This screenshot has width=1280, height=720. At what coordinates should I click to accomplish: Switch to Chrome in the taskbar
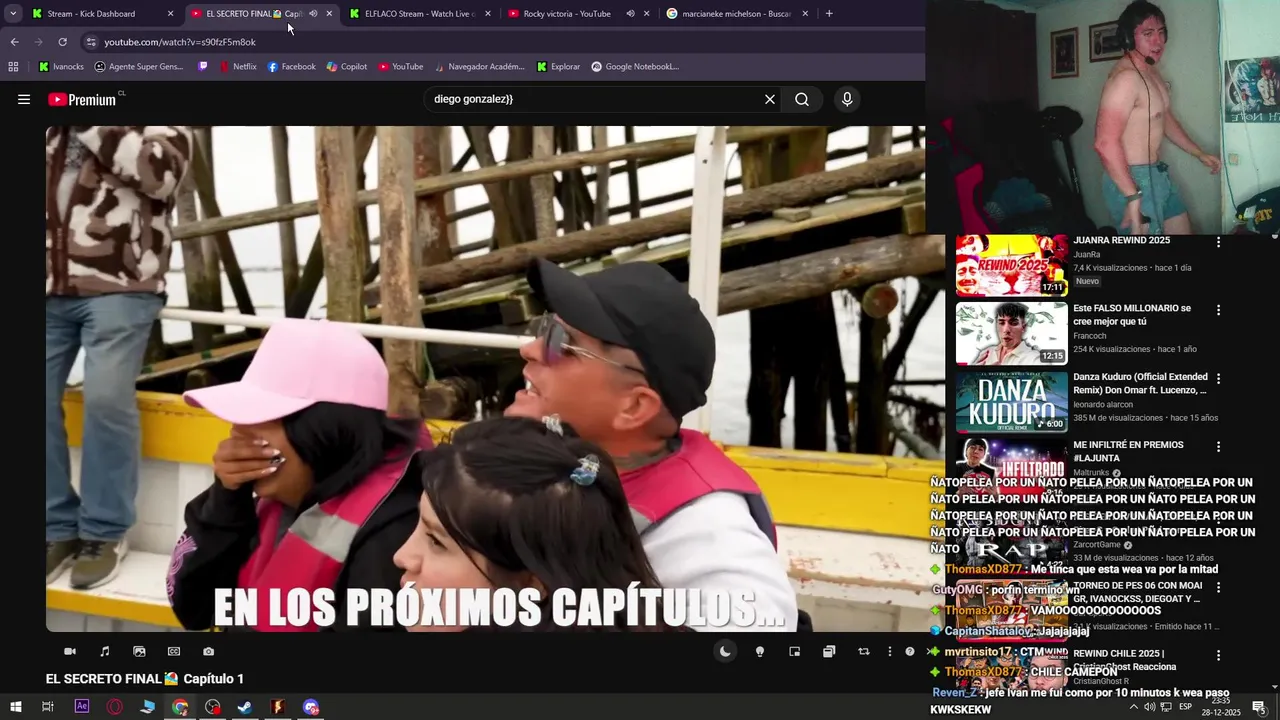point(180,707)
